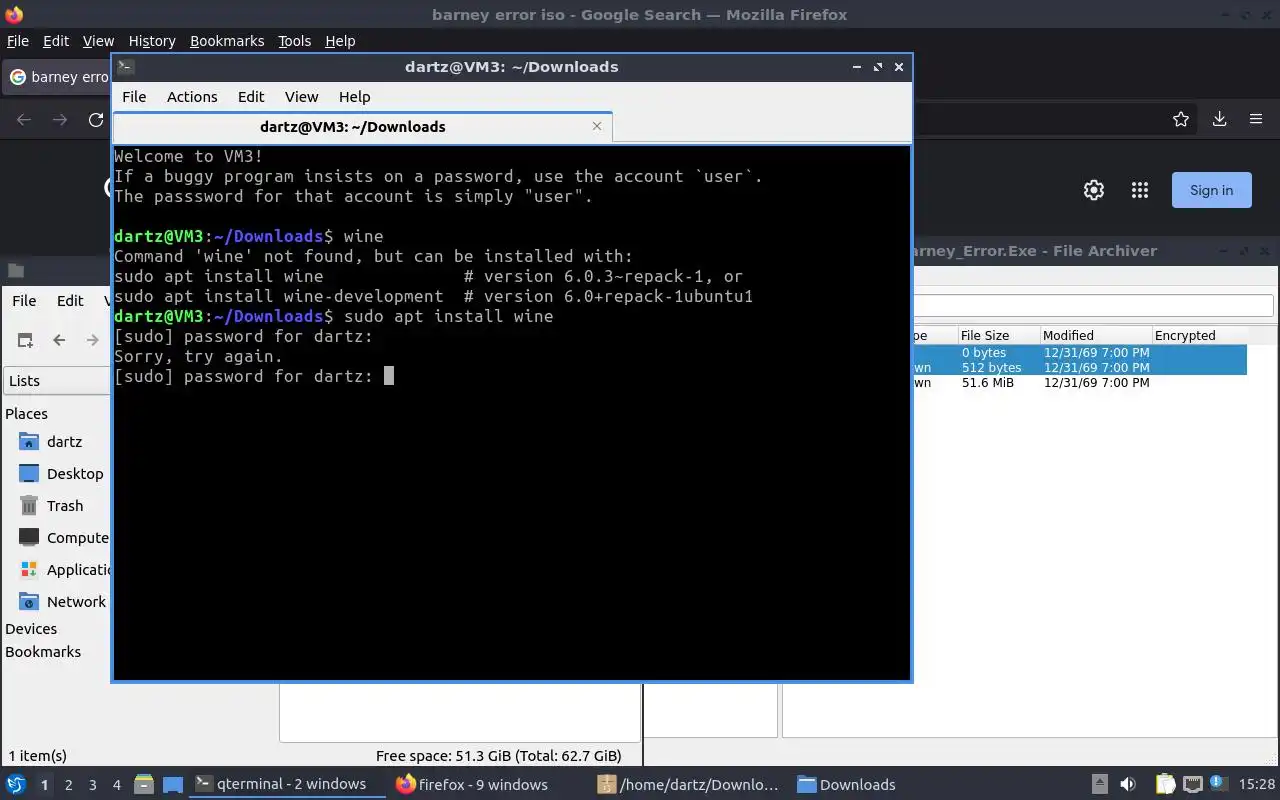Open the terminal's File menu
Viewport: 1280px width, 800px height.
(134, 97)
